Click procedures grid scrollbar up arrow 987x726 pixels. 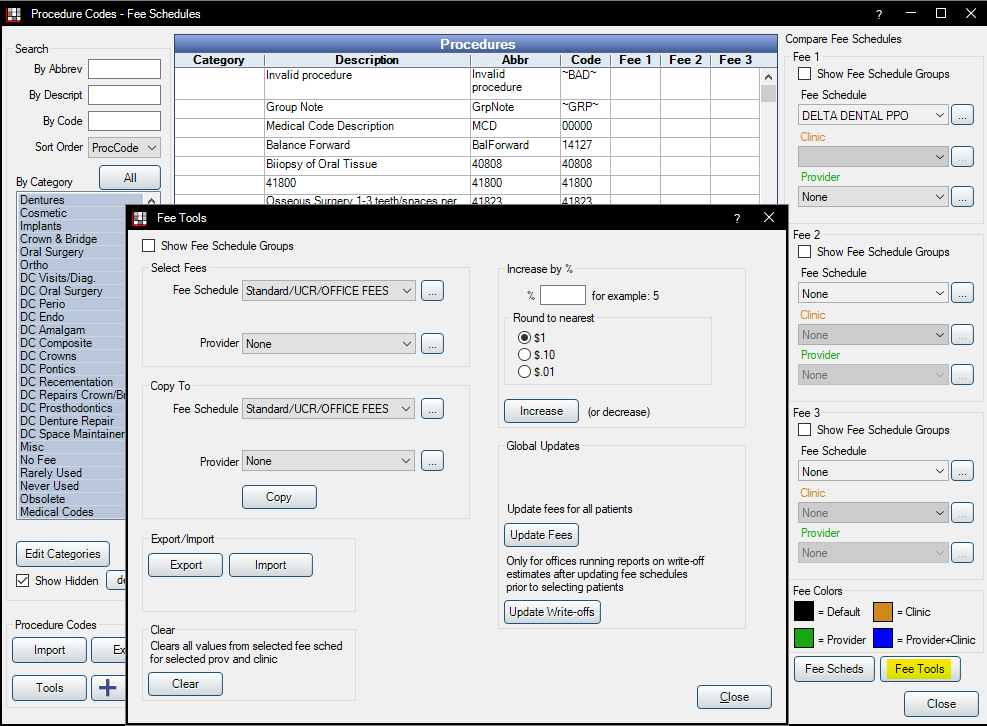point(768,77)
